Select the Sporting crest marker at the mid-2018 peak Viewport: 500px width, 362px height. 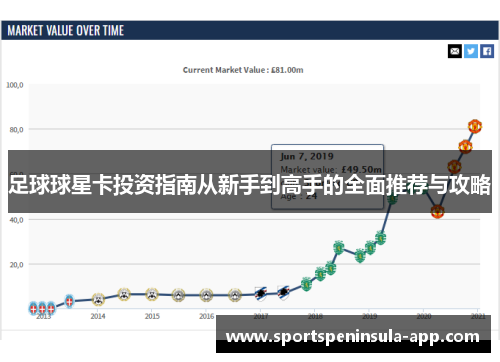click(338, 247)
